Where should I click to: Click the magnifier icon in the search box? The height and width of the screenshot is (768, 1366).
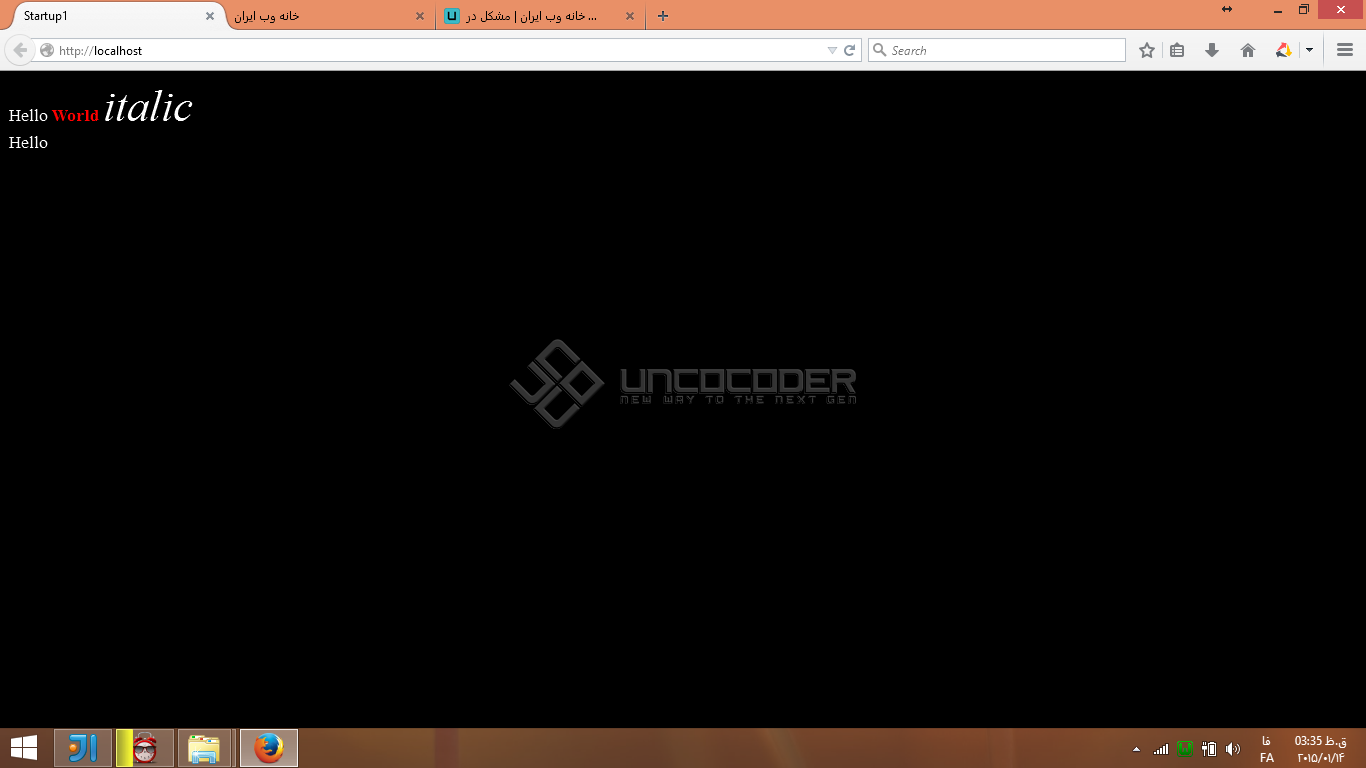coord(880,50)
